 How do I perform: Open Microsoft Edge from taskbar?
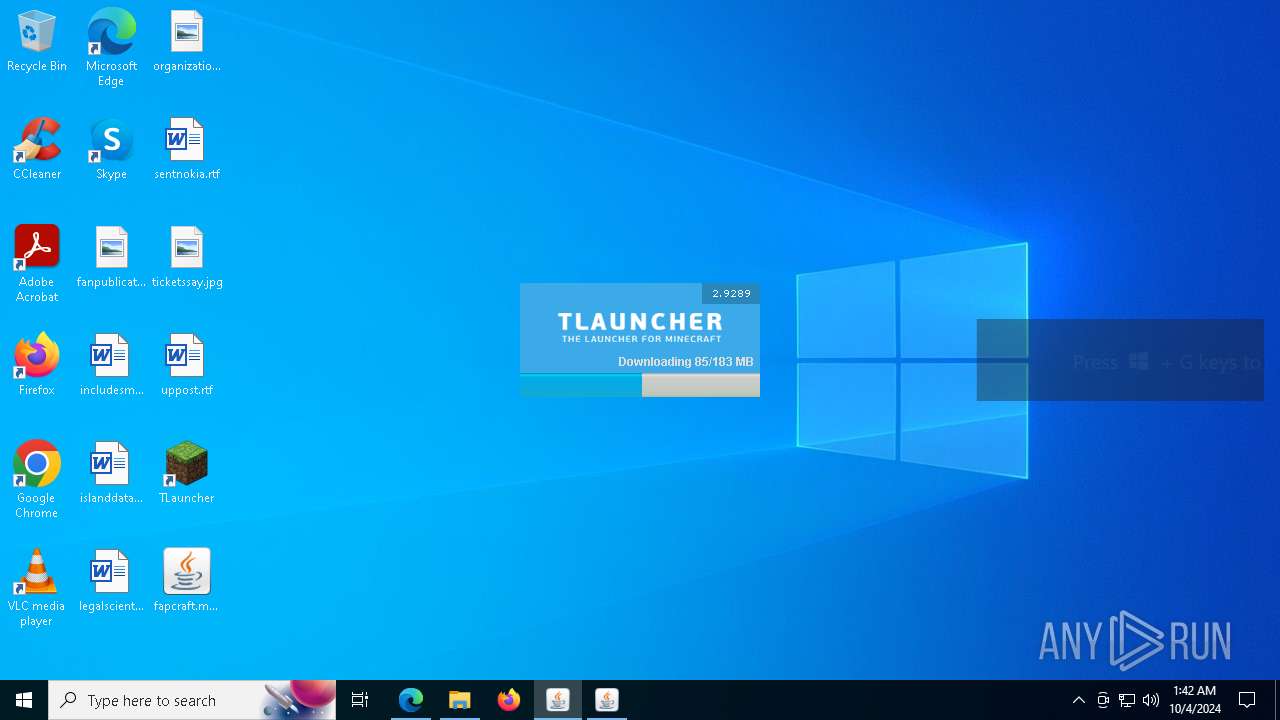coord(411,700)
